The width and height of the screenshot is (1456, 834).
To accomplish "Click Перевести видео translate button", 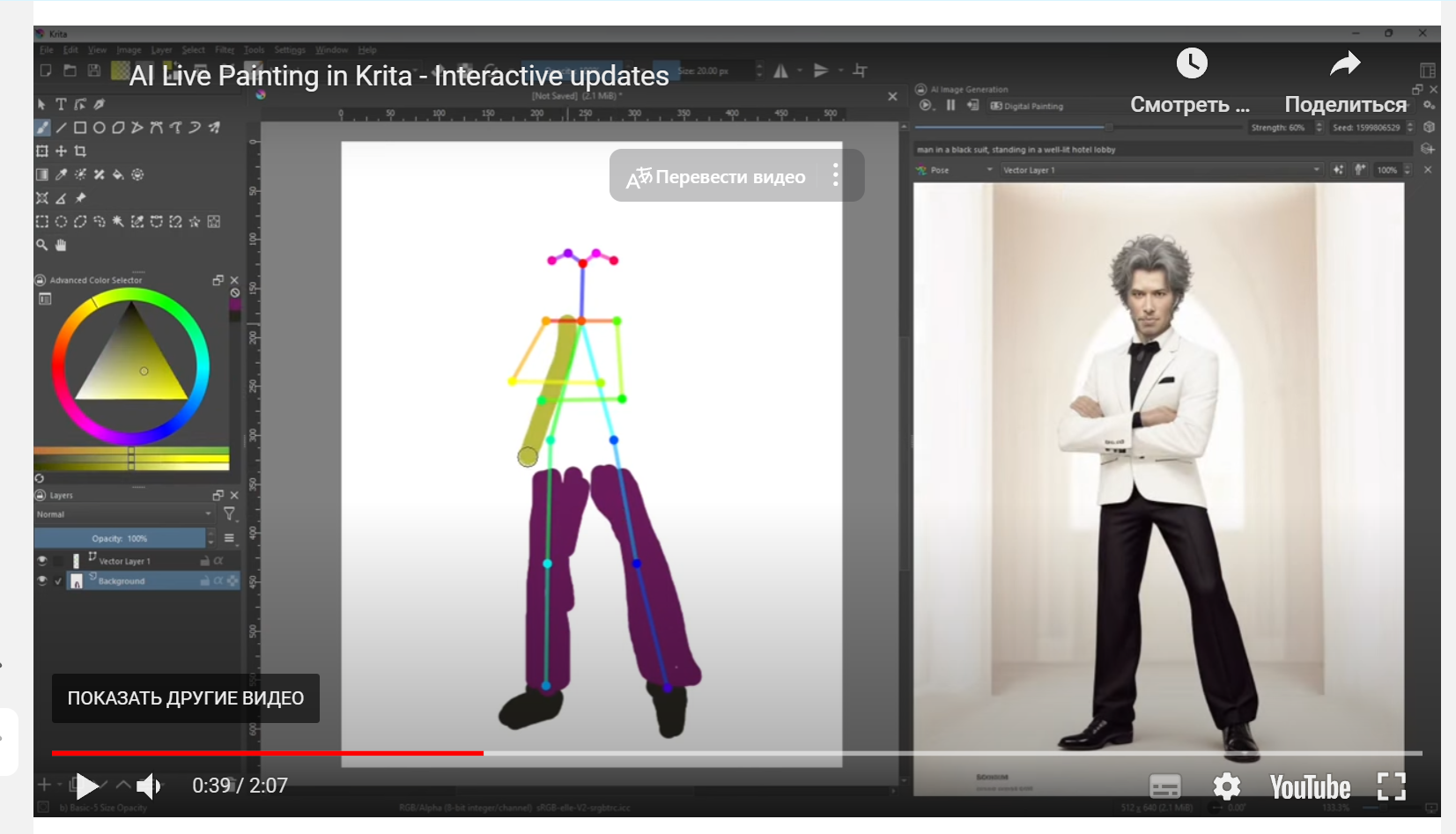I will coord(716,176).
